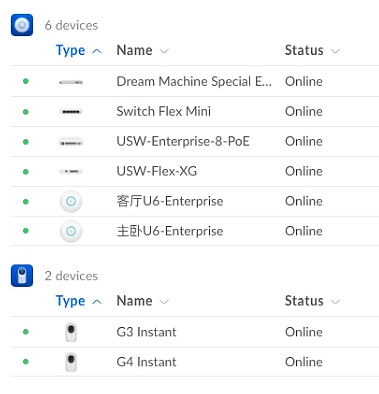Click green status dot for Switch Flex Mini
This screenshot has width=379, height=394.
[26, 112]
